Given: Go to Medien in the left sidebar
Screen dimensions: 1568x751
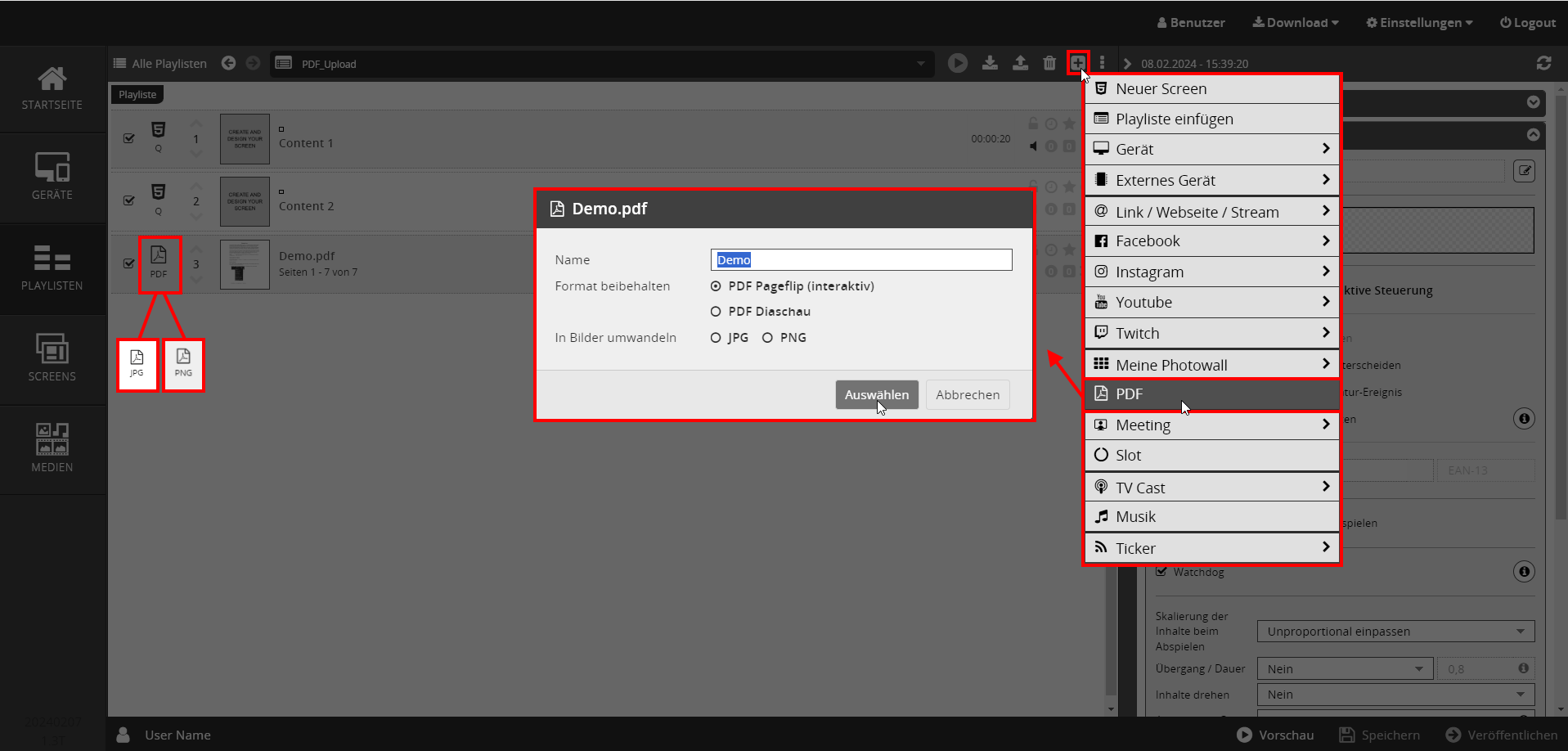Looking at the screenshot, I should [52, 447].
